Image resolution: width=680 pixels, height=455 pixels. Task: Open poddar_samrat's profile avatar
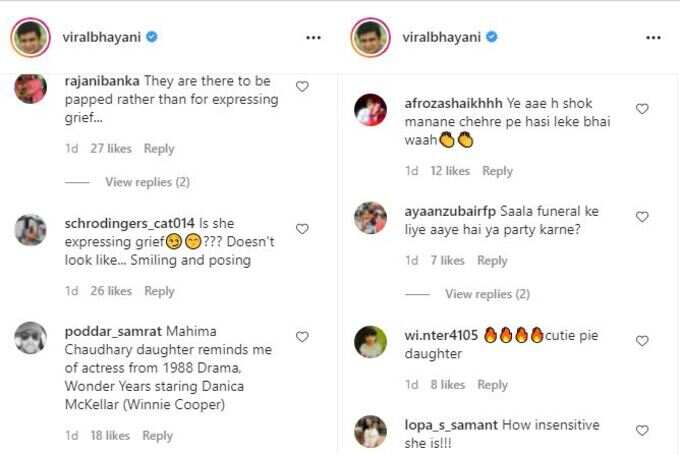click(30, 338)
